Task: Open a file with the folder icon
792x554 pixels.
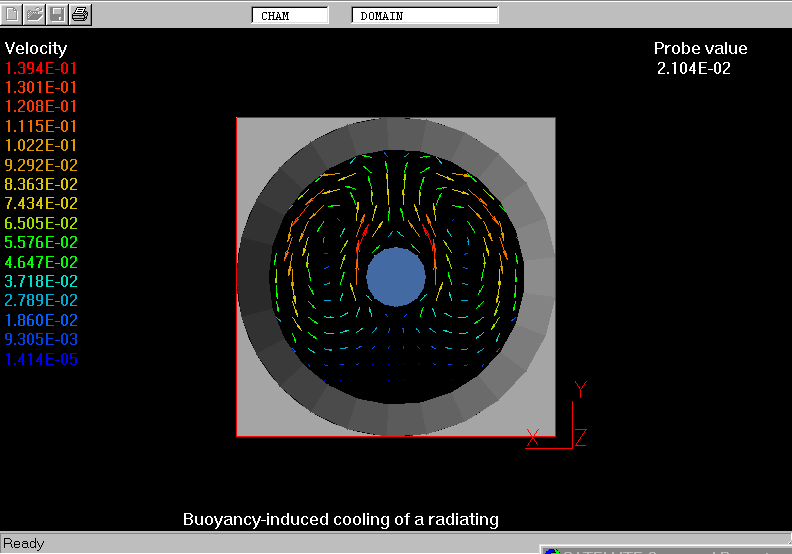Action: pyautogui.click(x=35, y=14)
